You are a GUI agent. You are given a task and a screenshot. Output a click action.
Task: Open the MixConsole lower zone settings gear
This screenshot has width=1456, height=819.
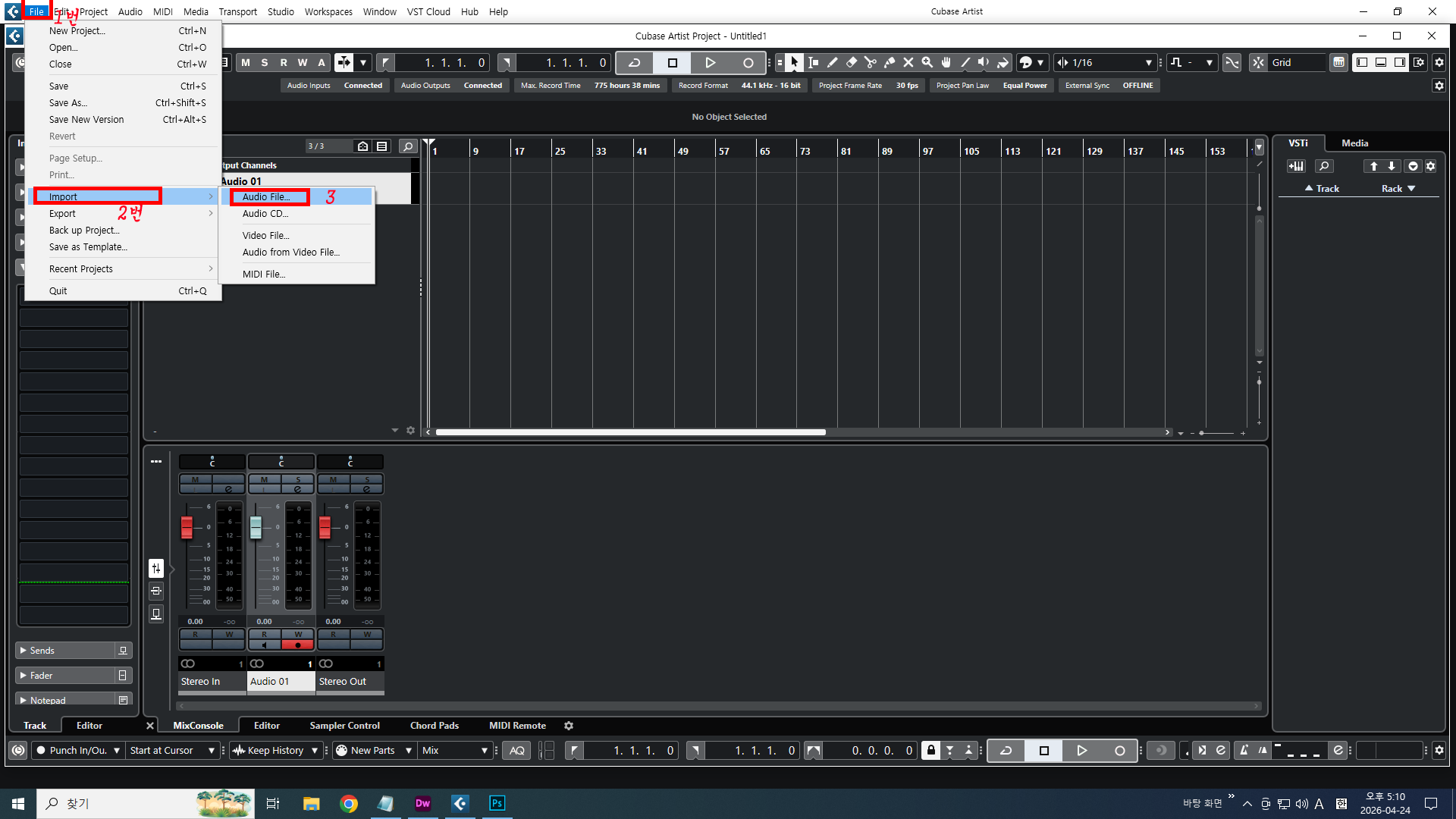[569, 726]
